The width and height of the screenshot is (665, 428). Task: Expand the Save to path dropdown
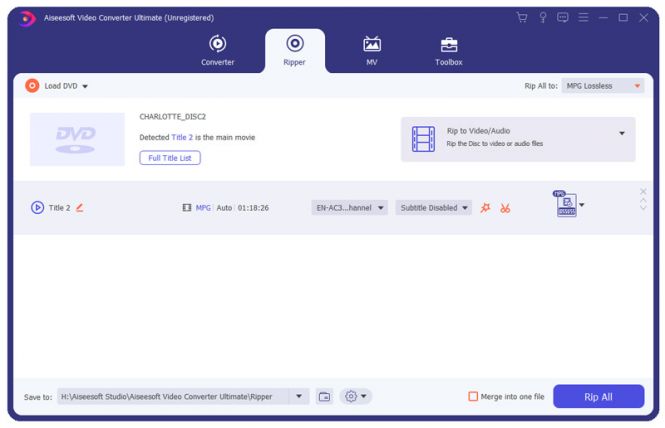299,396
